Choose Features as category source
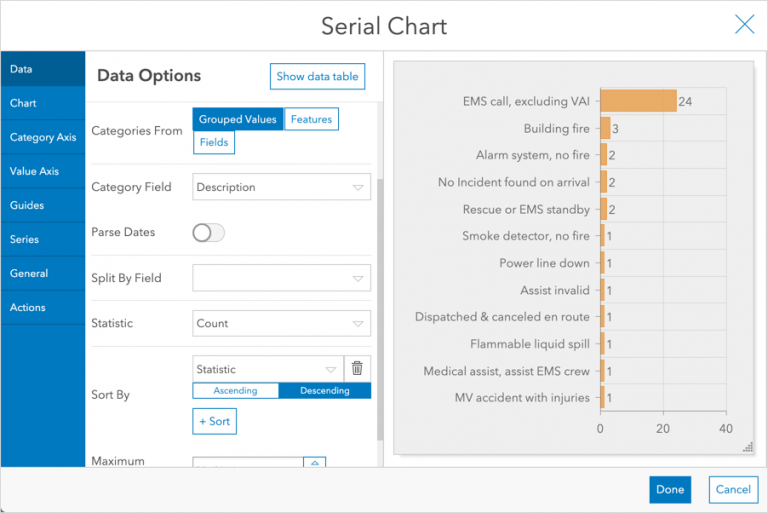Viewport: 768px width, 513px height. pyautogui.click(x=311, y=119)
